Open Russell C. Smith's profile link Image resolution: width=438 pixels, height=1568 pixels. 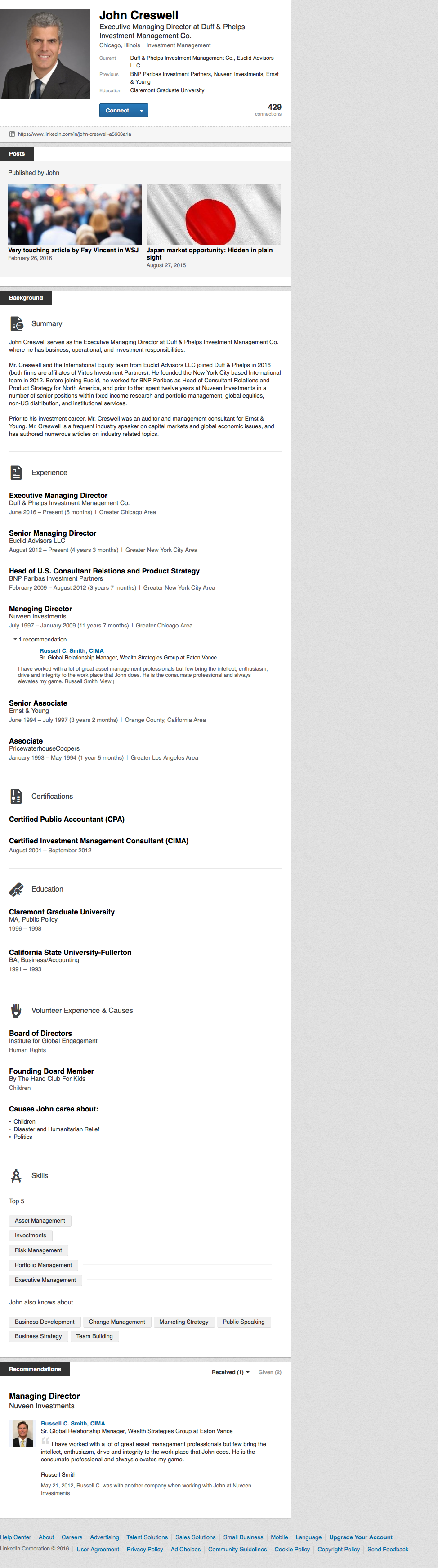[71, 650]
